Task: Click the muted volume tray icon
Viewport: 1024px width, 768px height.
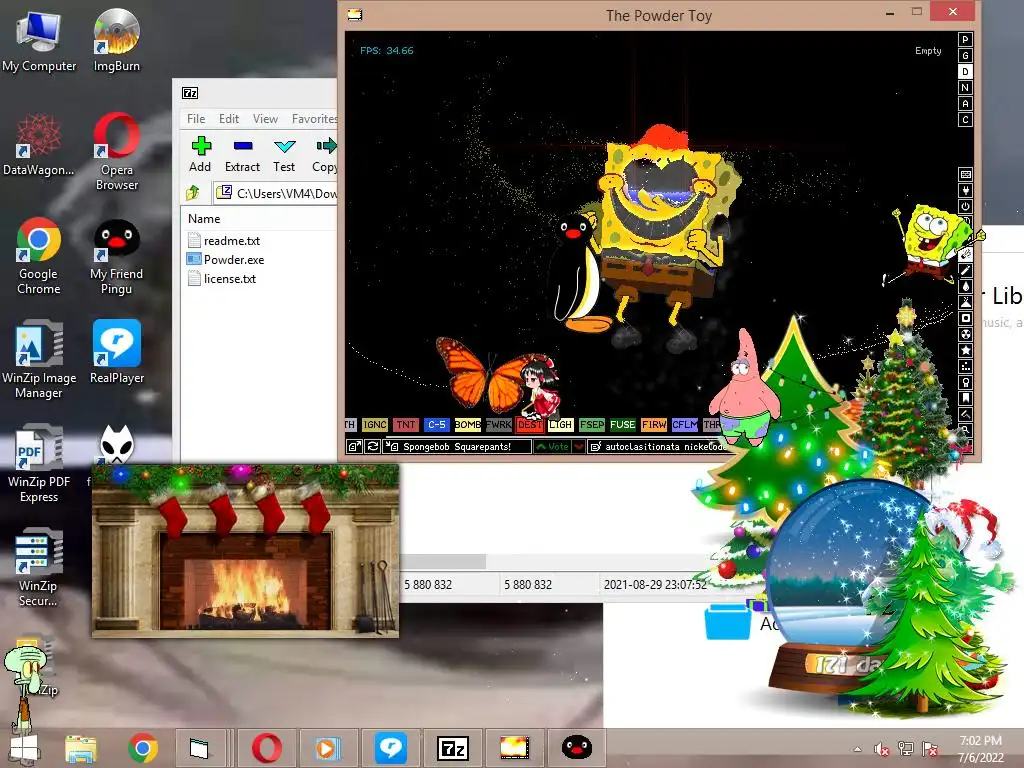Action: click(882, 750)
